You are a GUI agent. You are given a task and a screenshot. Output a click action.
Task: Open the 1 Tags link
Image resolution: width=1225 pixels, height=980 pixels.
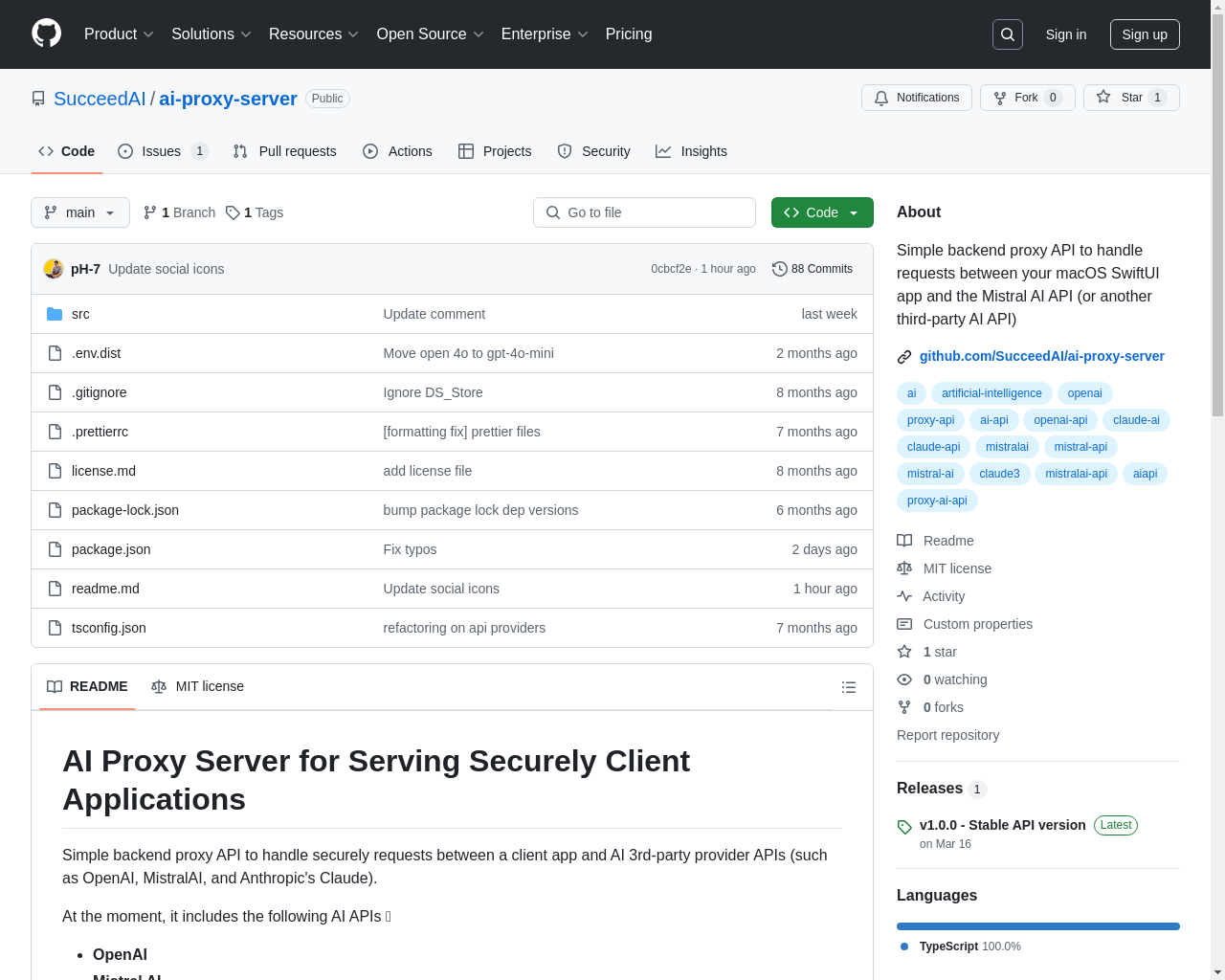pyautogui.click(x=255, y=212)
